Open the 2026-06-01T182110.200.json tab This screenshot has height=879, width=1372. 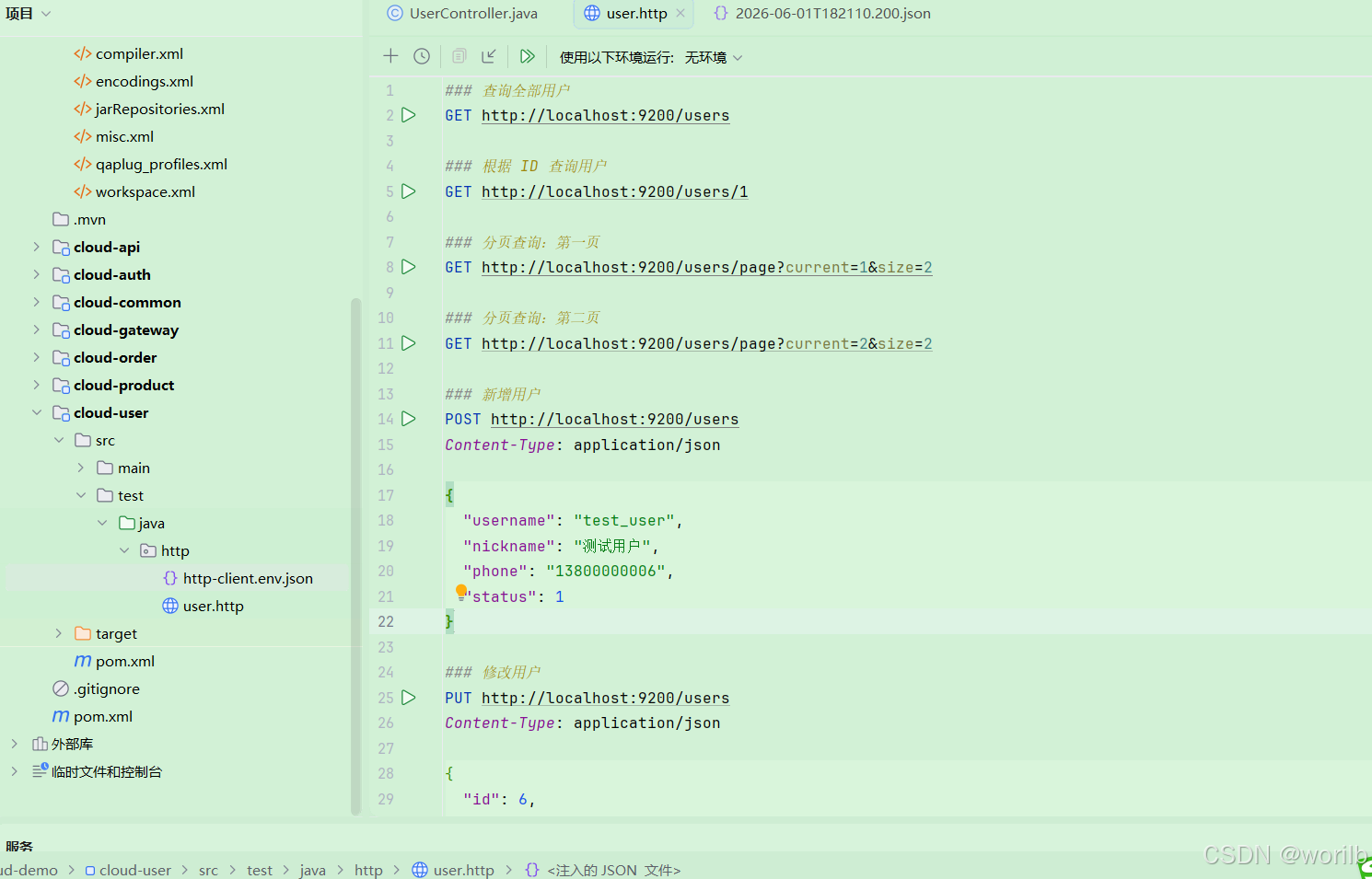click(822, 13)
